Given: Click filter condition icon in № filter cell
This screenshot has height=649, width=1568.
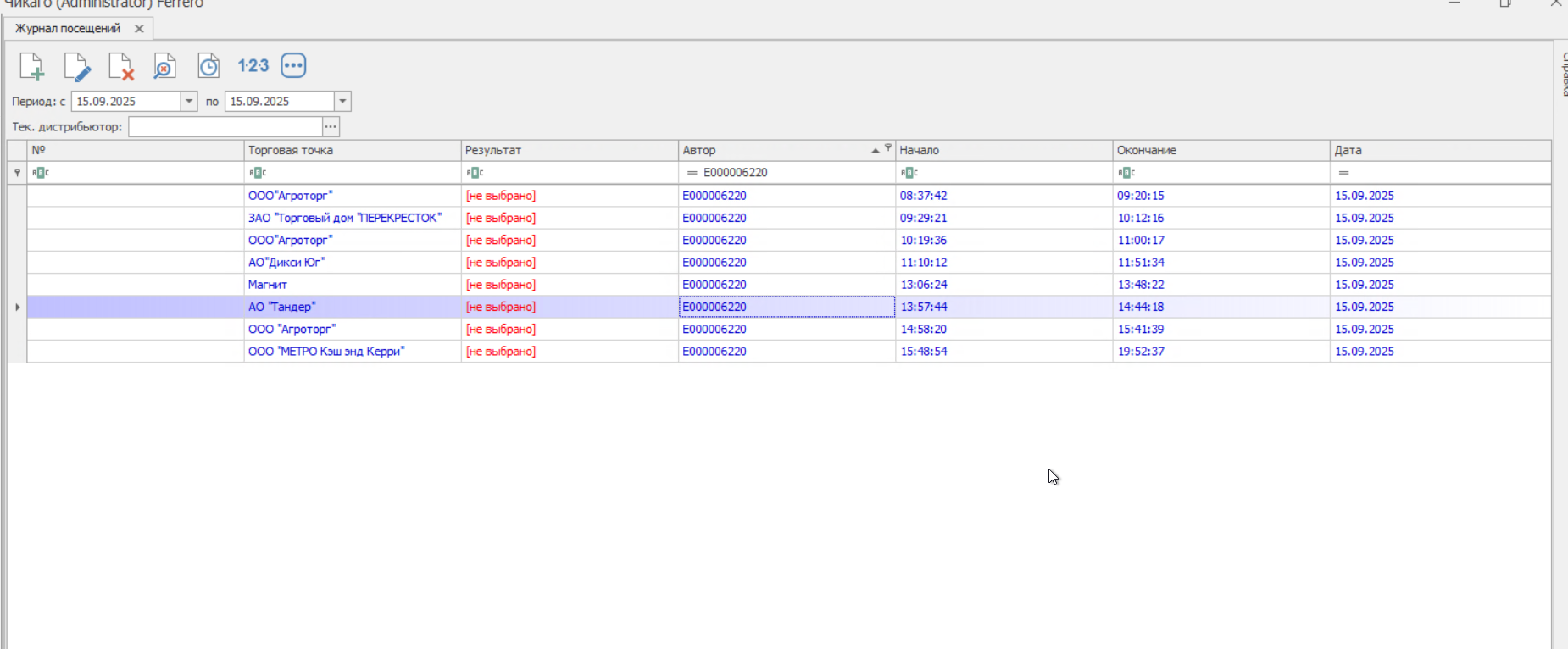Looking at the screenshot, I should 41,173.
